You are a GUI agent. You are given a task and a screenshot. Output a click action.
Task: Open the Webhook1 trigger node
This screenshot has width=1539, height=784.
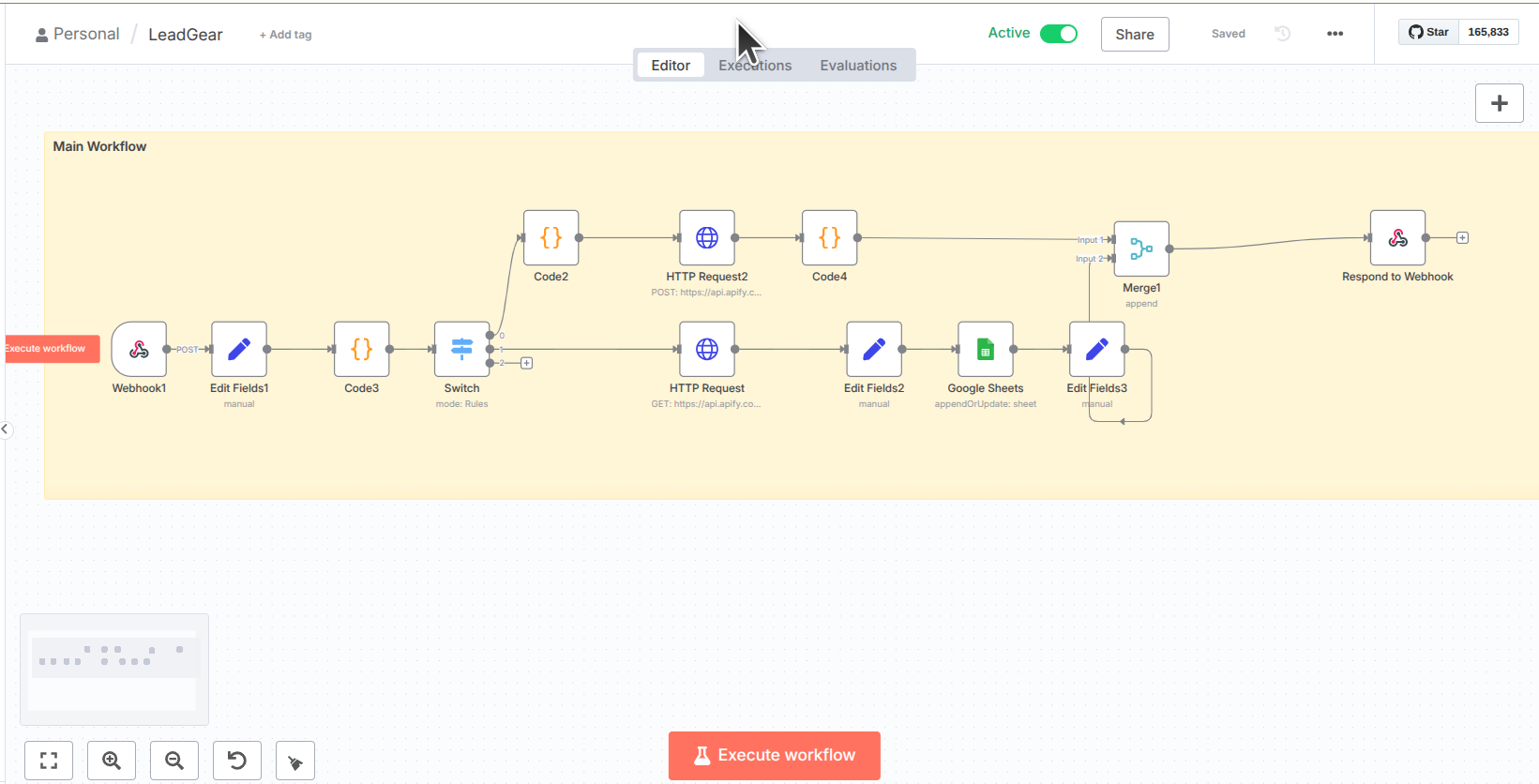pyautogui.click(x=139, y=349)
